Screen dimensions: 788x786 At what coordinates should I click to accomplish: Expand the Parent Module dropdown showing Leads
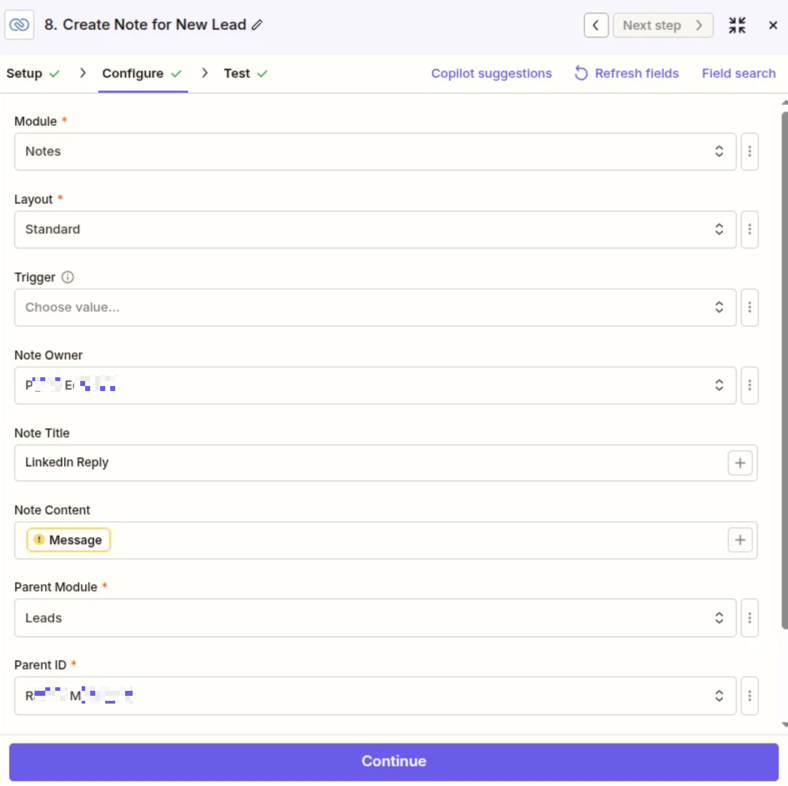point(375,618)
